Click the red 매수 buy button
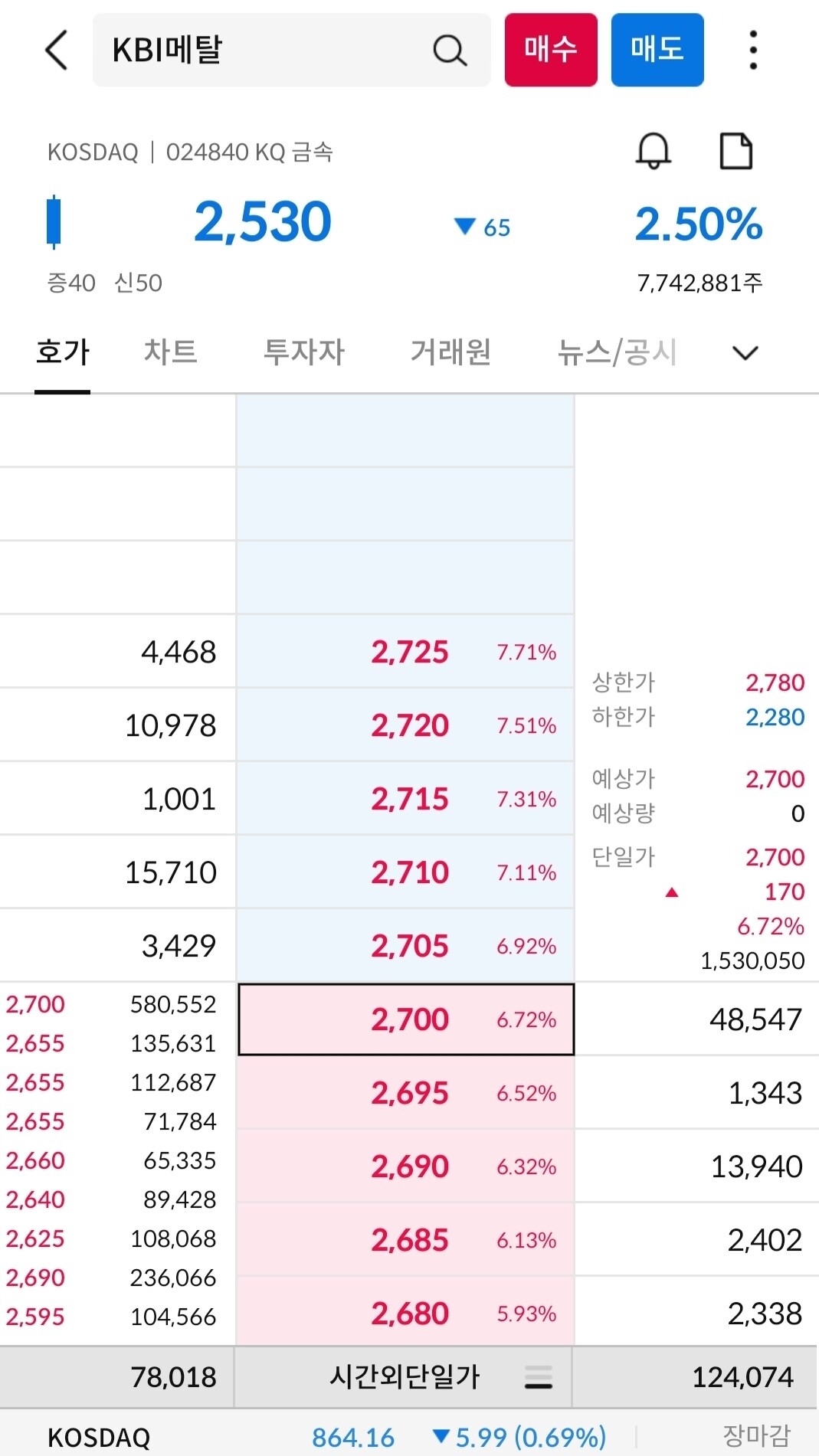 [551, 49]
